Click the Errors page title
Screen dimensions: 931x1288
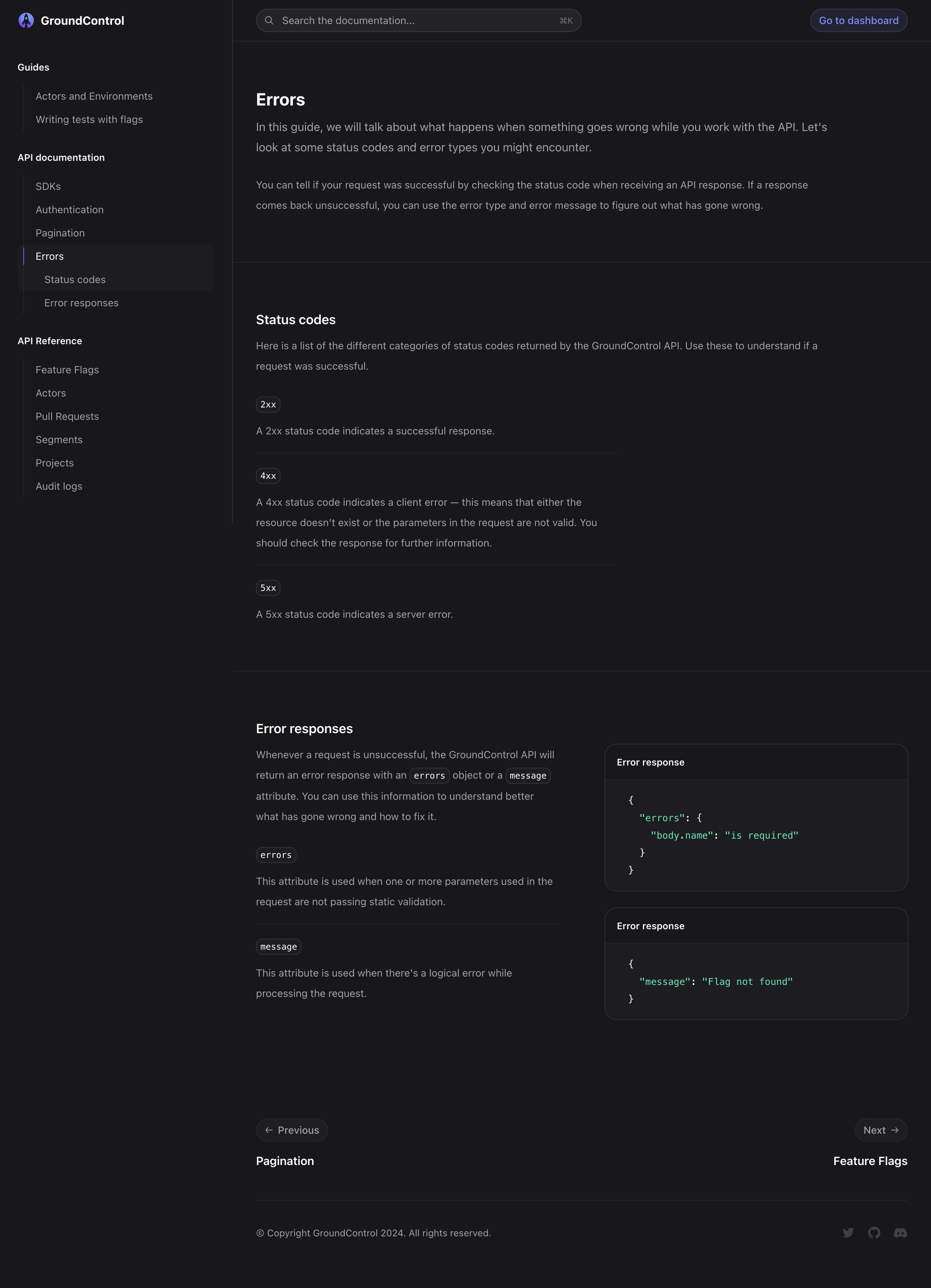280,99
